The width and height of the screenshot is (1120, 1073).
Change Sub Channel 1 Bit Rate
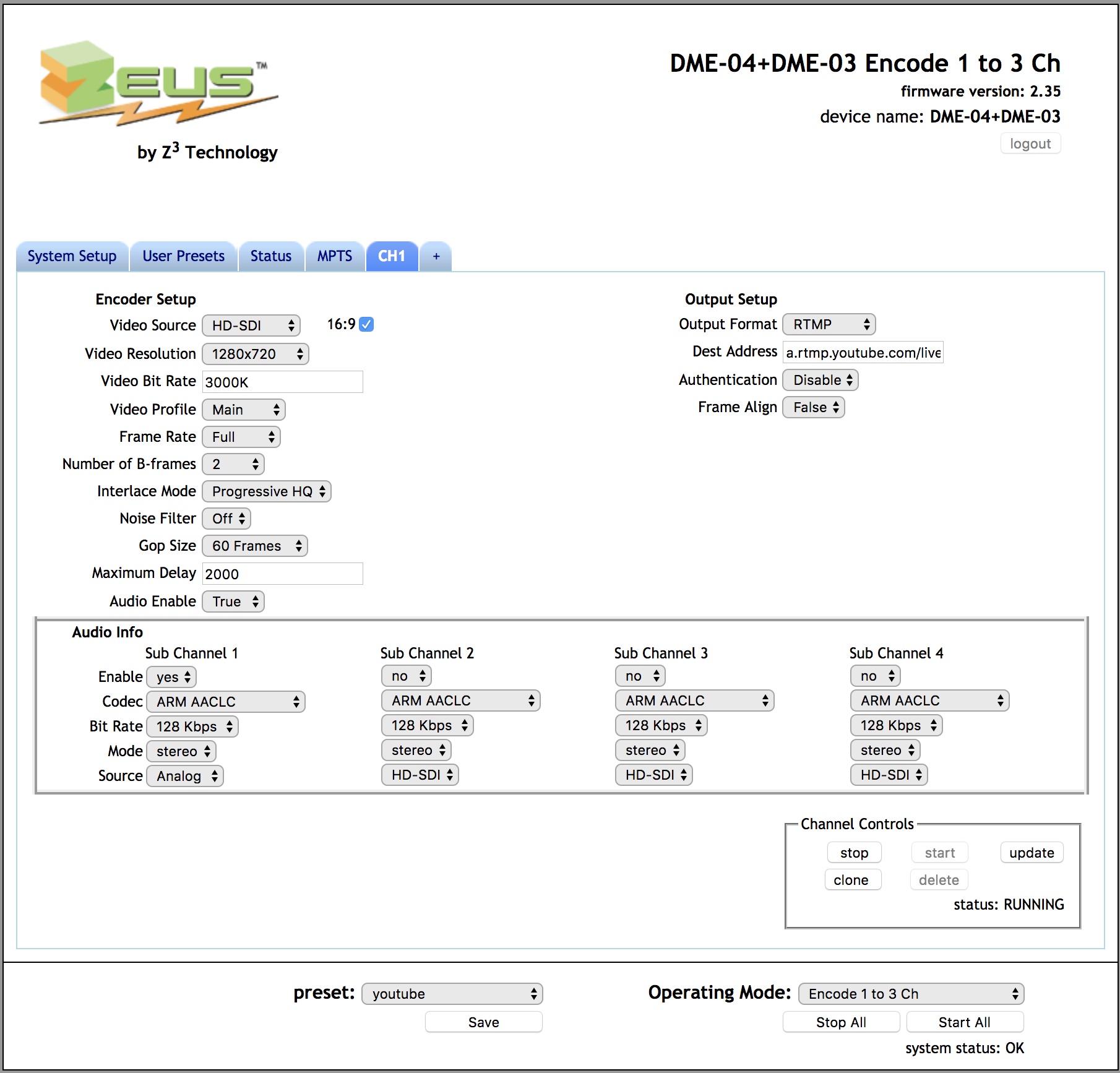(x=192, y=726)
